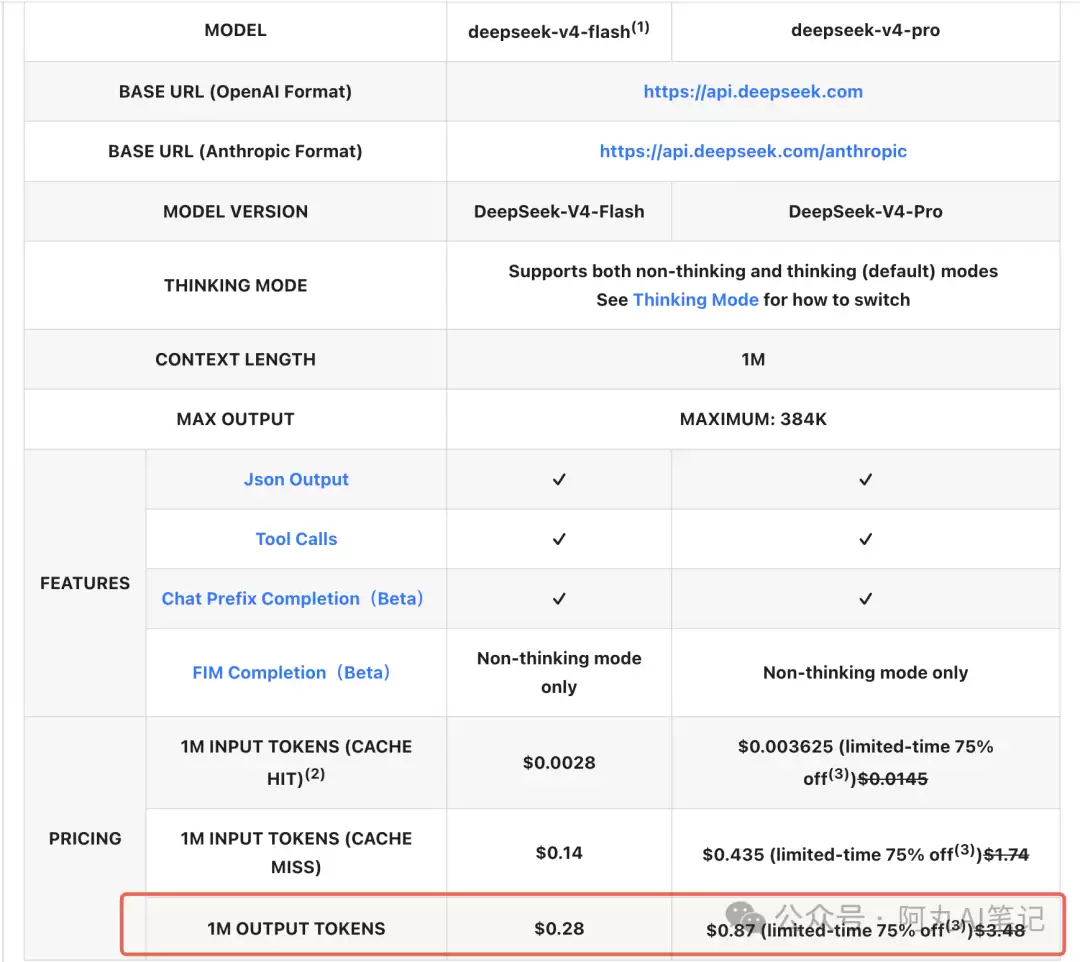
Task: Click the BASE URL (Anthropic Format) label
Action: tap(236, 151)
